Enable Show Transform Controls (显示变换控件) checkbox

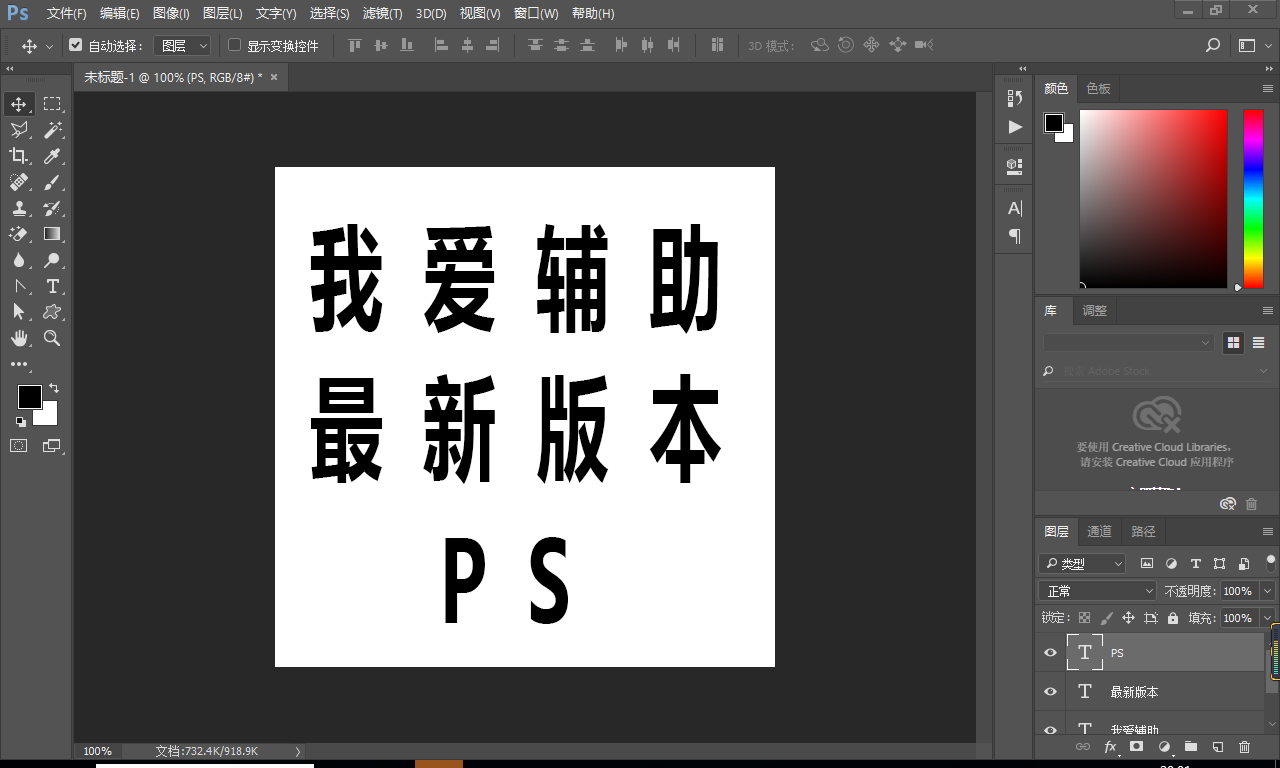point(235,45)
